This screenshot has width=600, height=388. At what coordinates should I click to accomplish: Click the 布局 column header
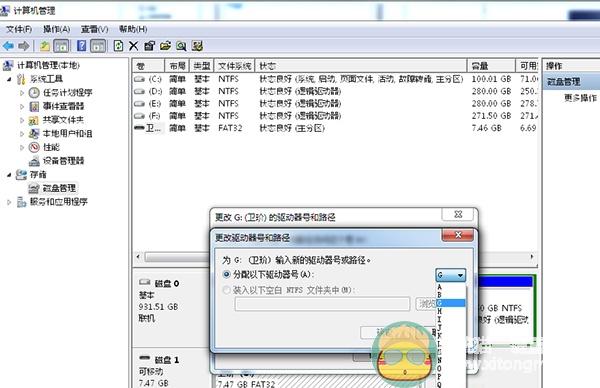pyautogui.click(x=178, y=66)
